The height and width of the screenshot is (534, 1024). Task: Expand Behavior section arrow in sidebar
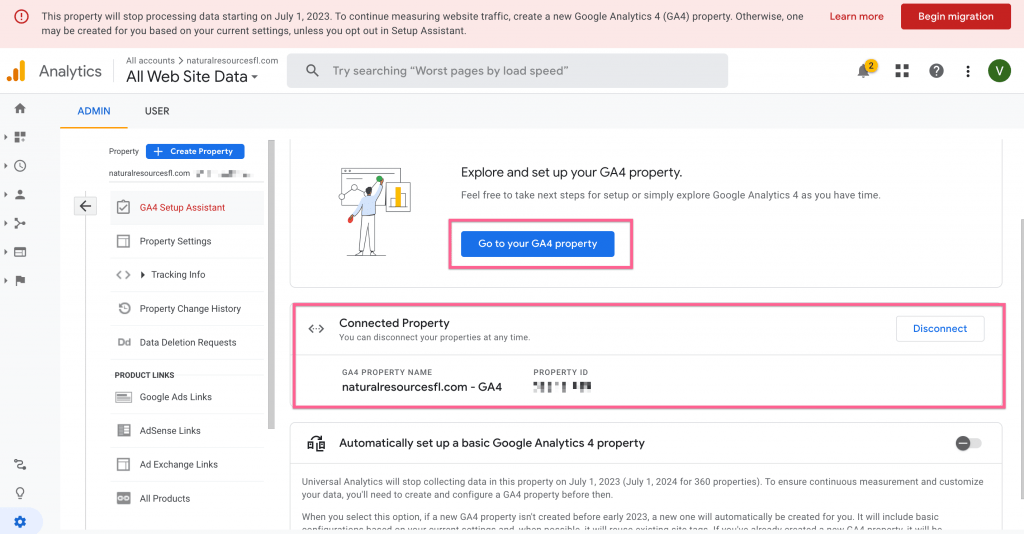6,252
